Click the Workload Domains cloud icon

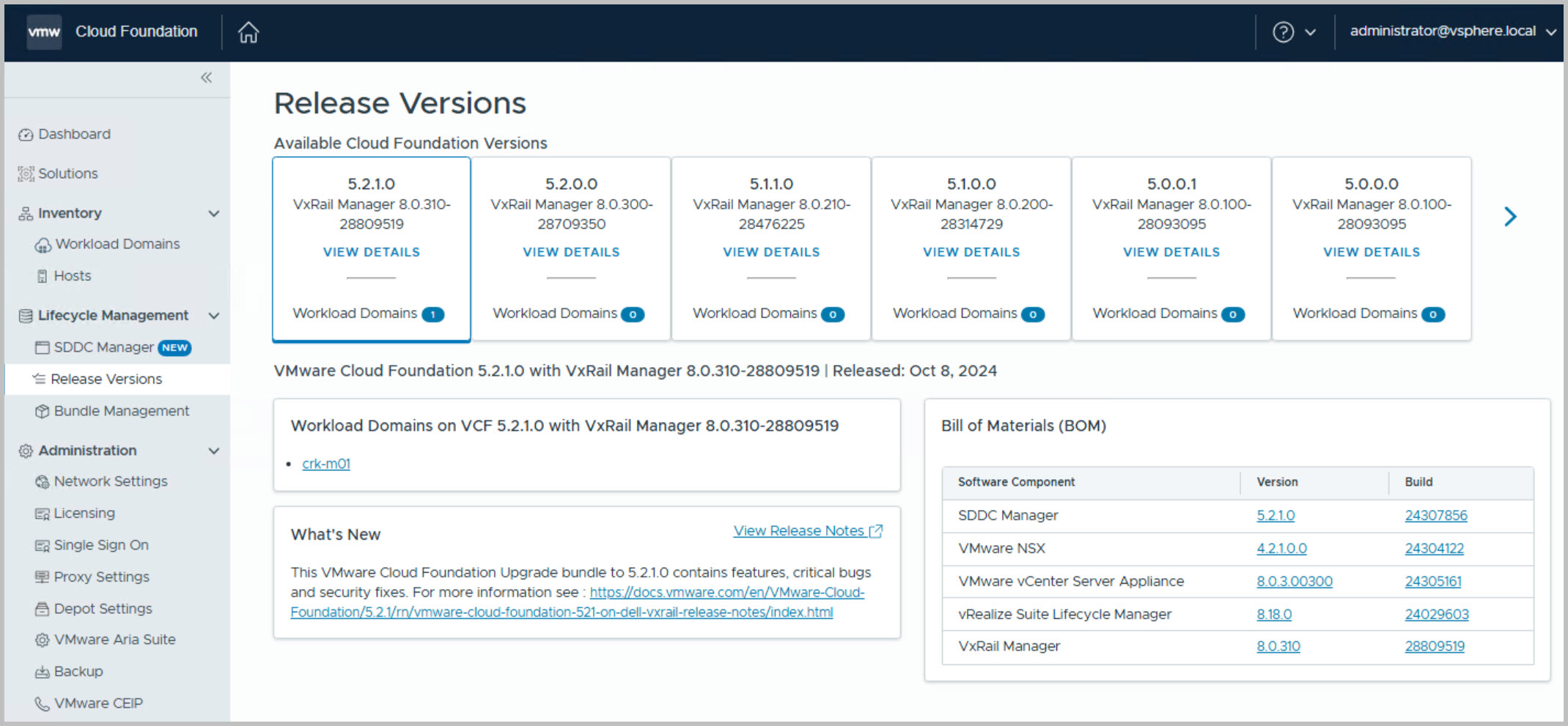point(43,245)
